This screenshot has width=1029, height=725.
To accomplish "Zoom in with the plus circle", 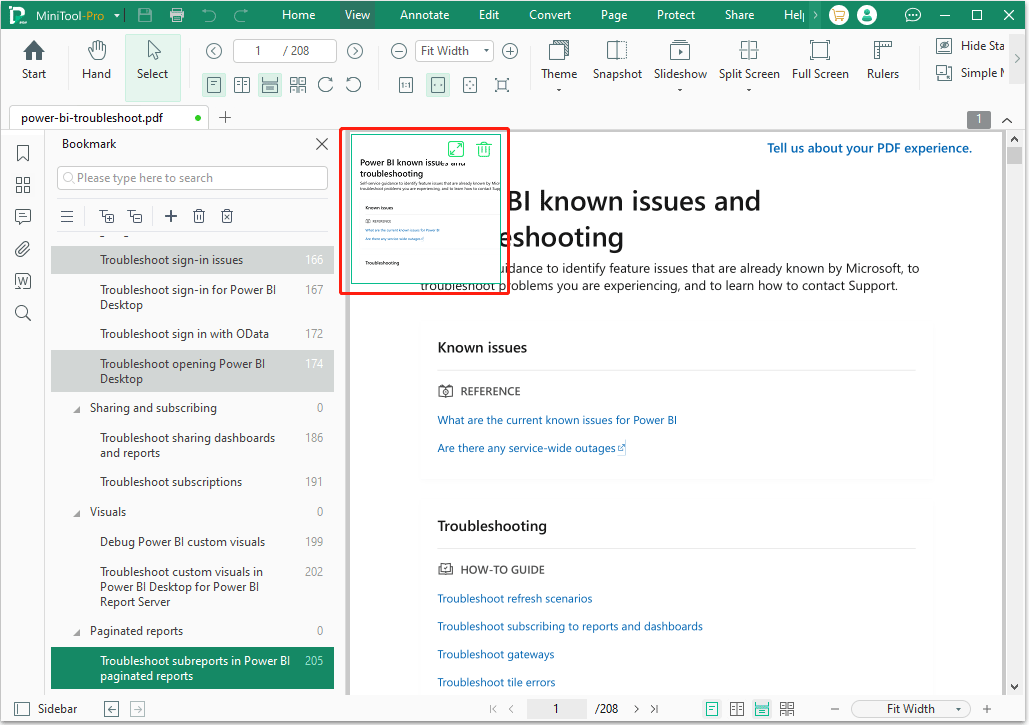I will (x=510, y=51).
